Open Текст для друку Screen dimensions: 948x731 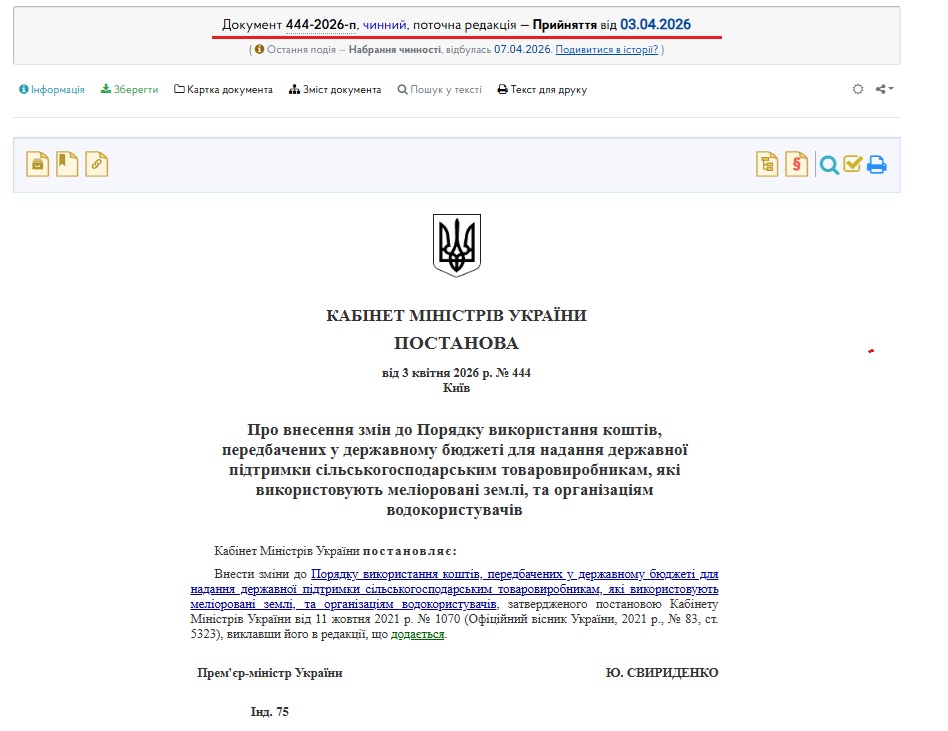click(x=542, y=89)
